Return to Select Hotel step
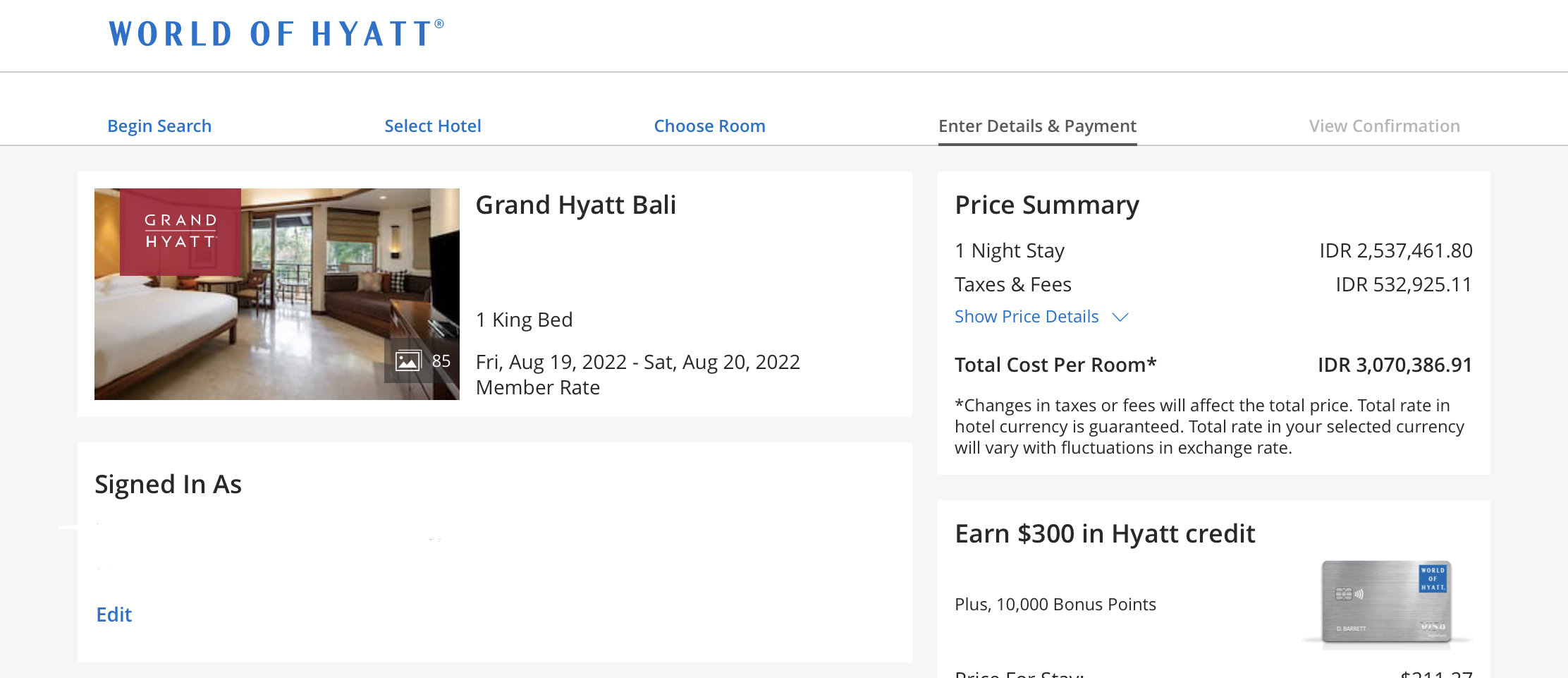The image size is (1568, 678). 432,126
